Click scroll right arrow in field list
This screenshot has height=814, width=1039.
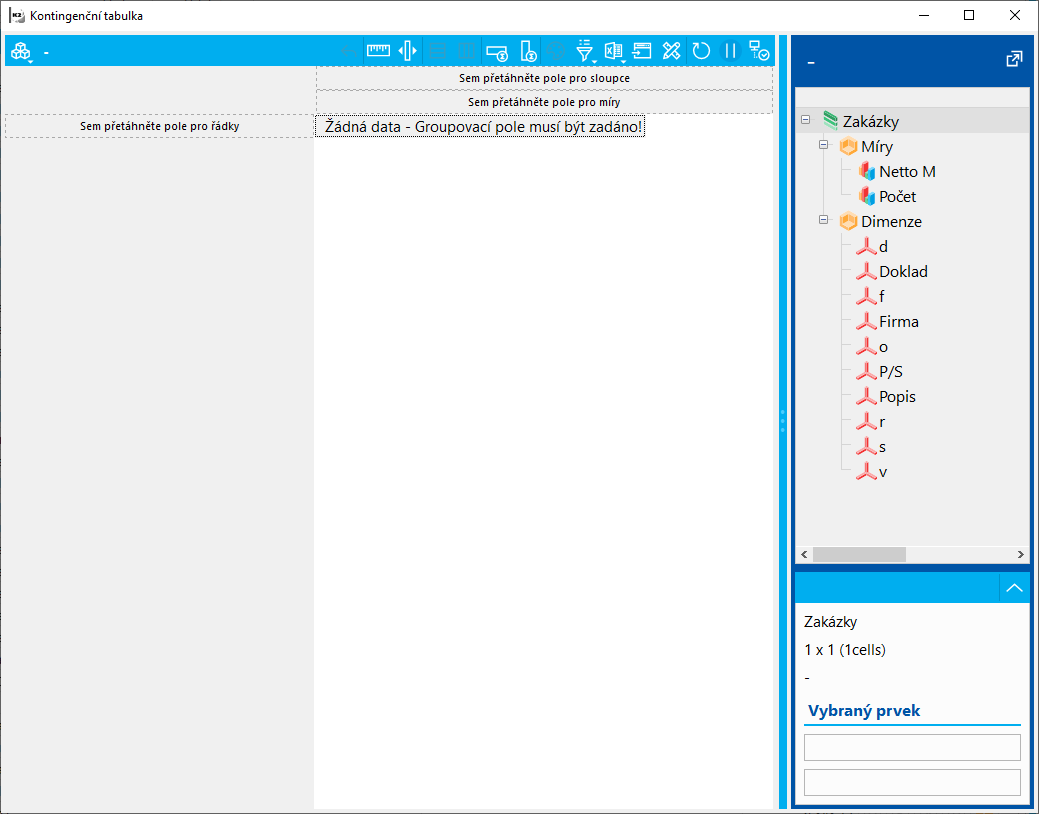point(1020,554)
